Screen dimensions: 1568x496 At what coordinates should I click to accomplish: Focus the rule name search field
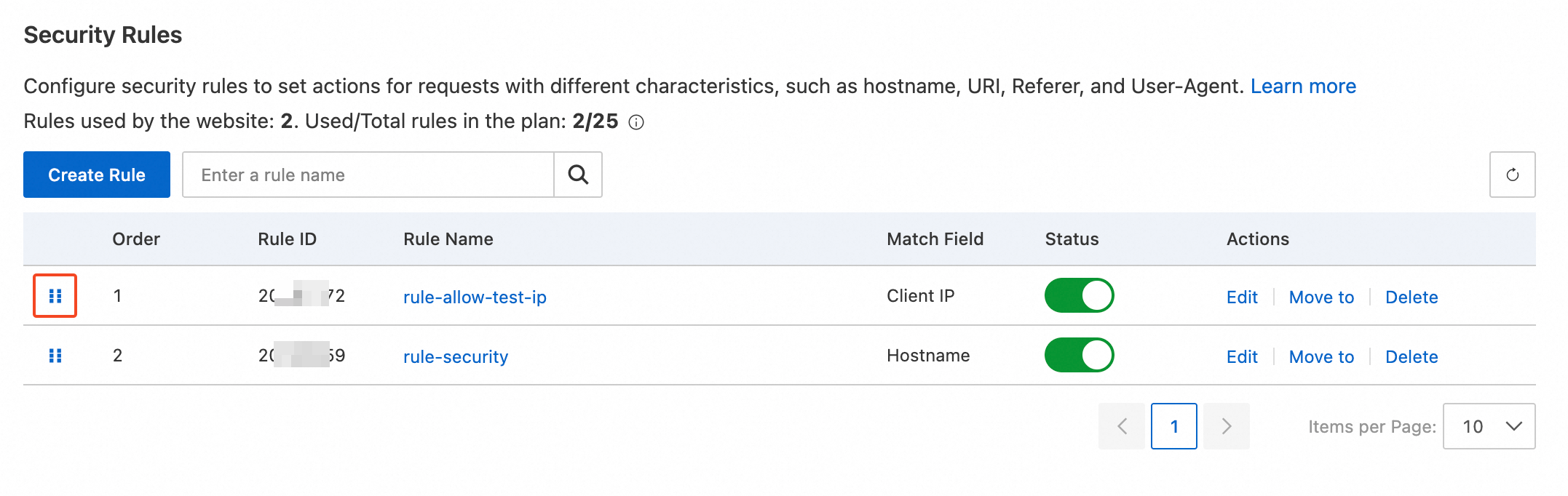pyautogui.click(x=368, y=175)
